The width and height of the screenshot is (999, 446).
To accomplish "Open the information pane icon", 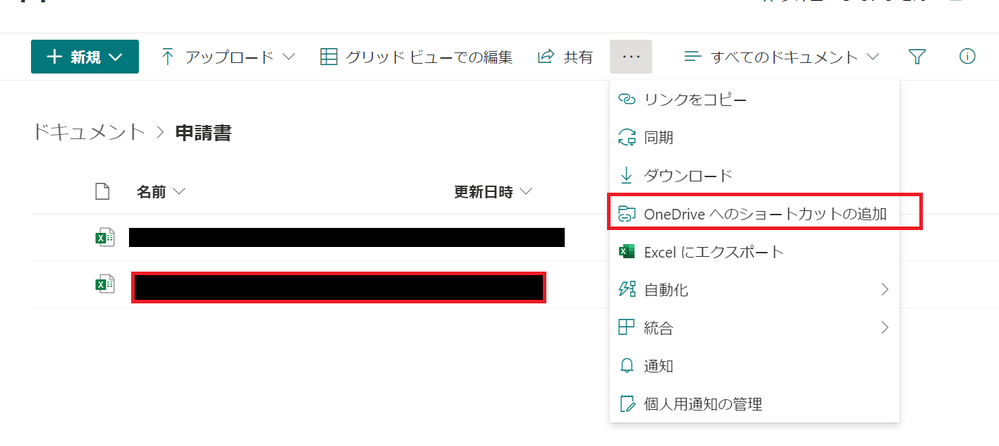I will pyautogui.click(x=967, y=57).
